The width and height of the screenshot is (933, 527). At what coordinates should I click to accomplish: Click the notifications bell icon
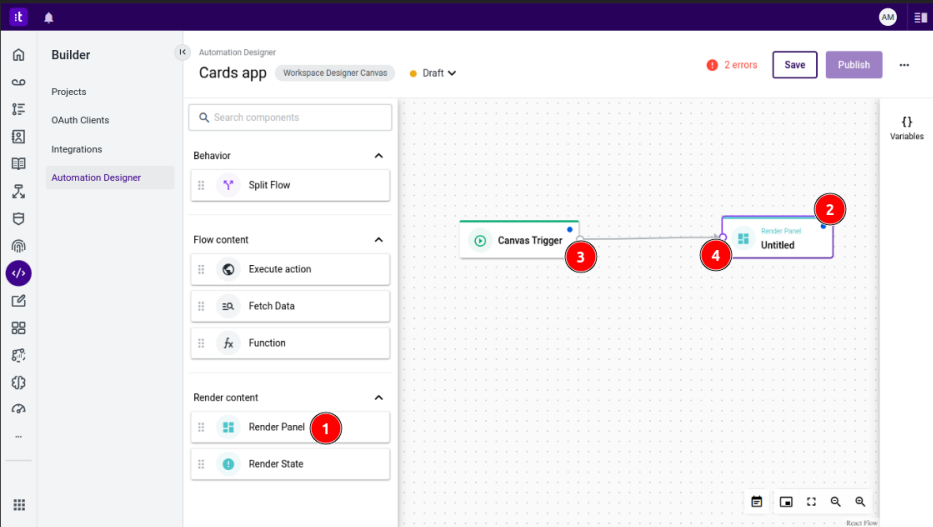point(49,17)
